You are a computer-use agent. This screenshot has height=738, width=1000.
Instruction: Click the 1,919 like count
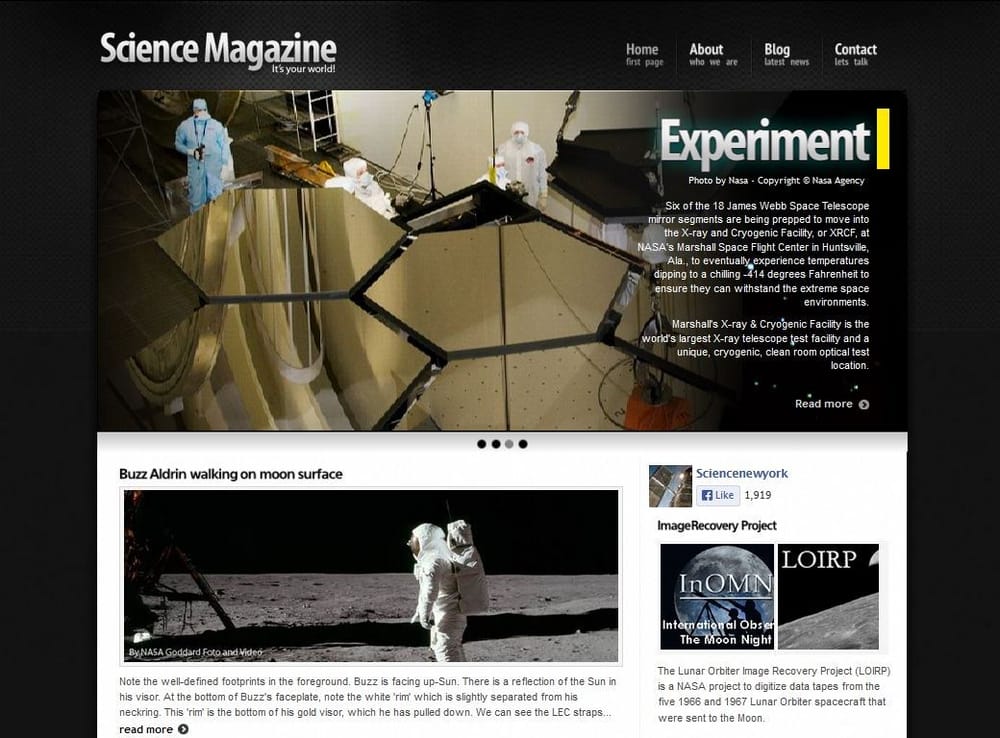pyautogui.click(x=758, y=495)
